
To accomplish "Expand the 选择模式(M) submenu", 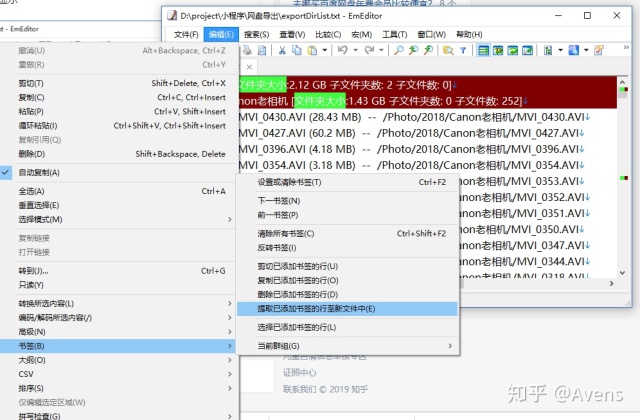I will [117, 220].
